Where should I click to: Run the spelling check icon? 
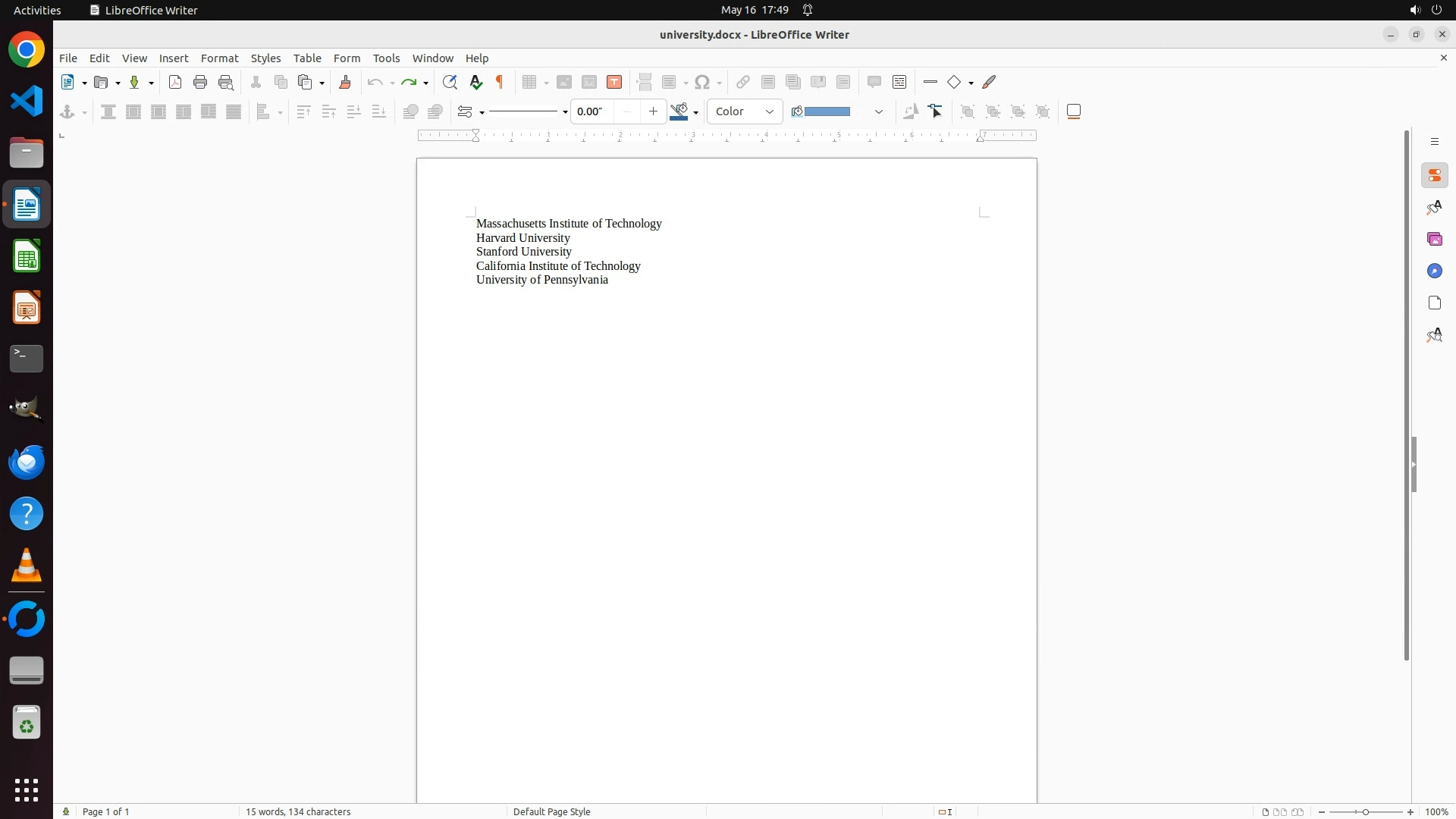pyautogui.click(x=476, y=83)
